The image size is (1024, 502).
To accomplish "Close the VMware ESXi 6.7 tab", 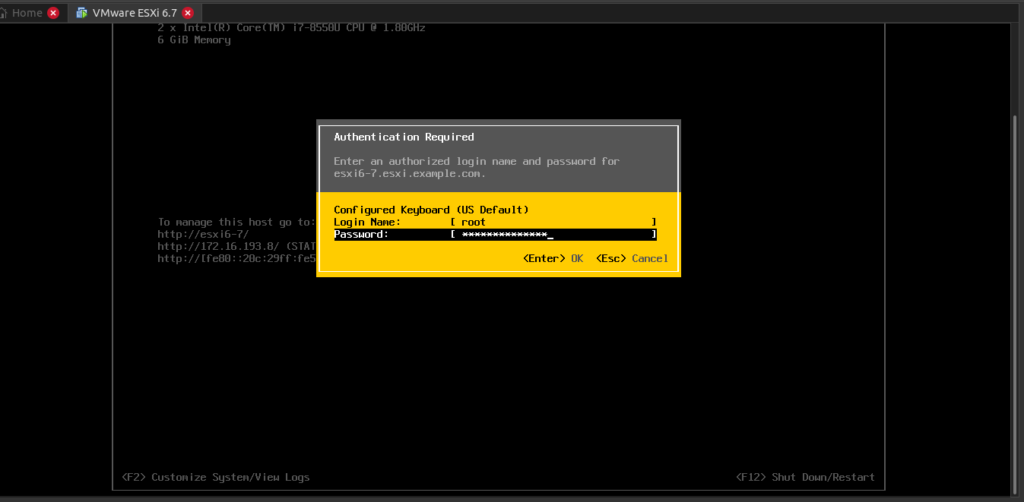I will [188, 13].
